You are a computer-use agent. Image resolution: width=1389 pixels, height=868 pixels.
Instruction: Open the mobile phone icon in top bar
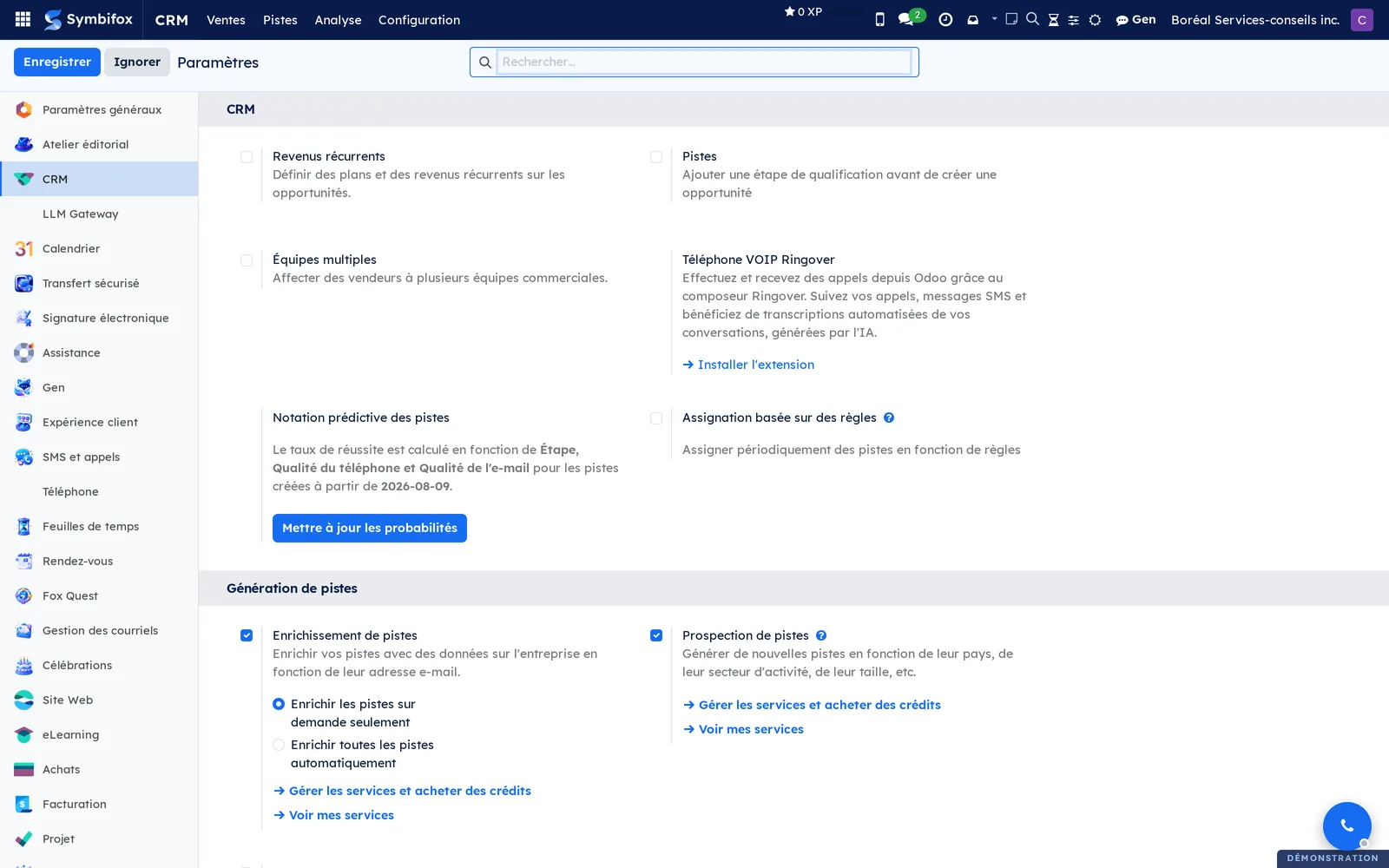tap(879, 19)
